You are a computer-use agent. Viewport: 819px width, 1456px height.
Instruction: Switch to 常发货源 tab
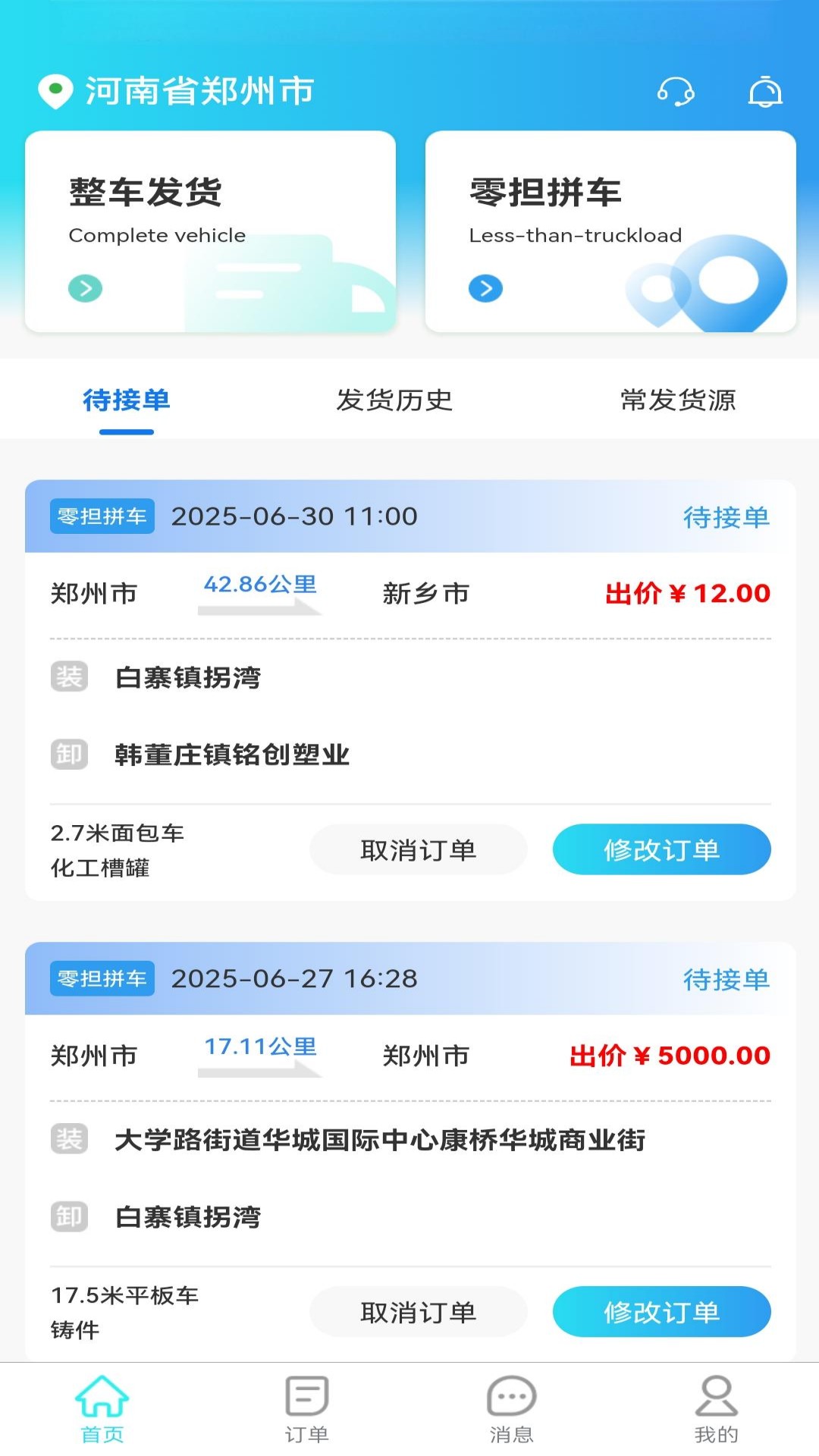(678, 400)
